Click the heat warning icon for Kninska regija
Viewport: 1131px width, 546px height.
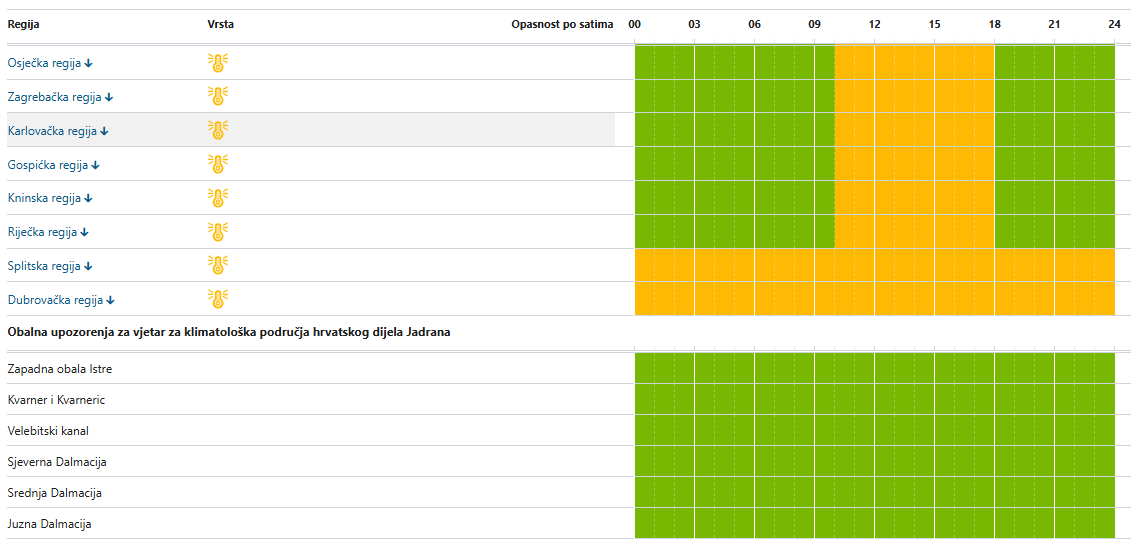click(217, 198)
